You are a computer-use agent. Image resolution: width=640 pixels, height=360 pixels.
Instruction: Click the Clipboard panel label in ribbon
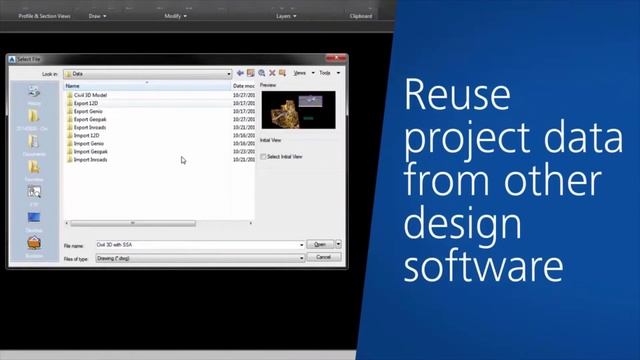[361, 16]
